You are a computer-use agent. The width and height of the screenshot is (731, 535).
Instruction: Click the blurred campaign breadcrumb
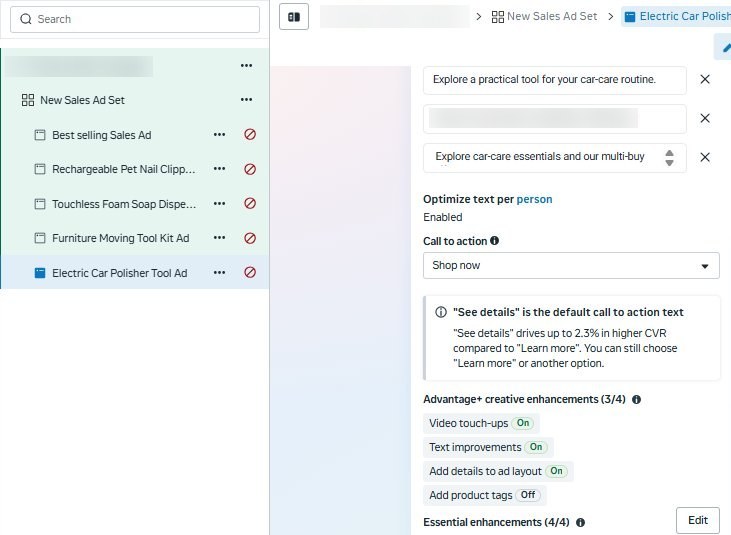[394, 17]
